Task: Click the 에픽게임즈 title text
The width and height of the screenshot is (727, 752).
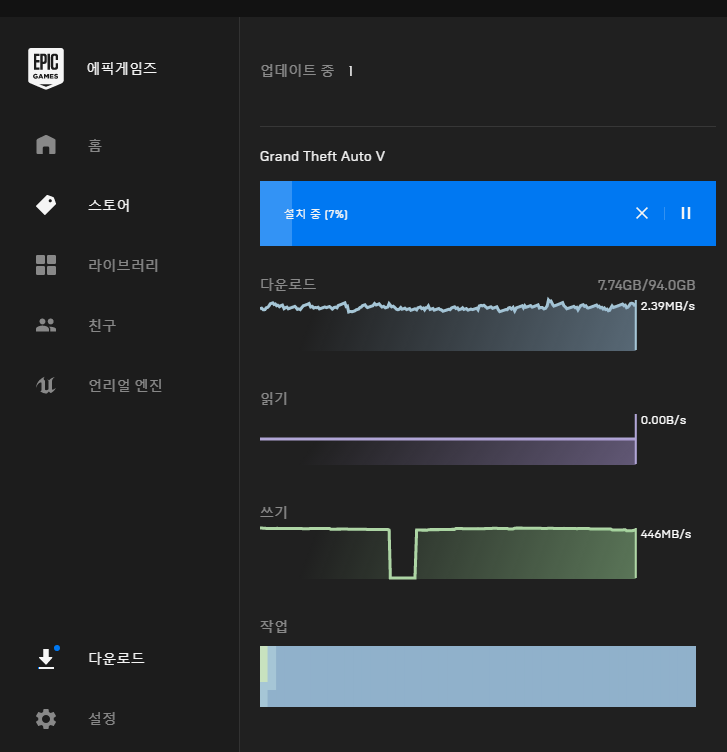Action: pyautogui.click(x=122, y=69)
